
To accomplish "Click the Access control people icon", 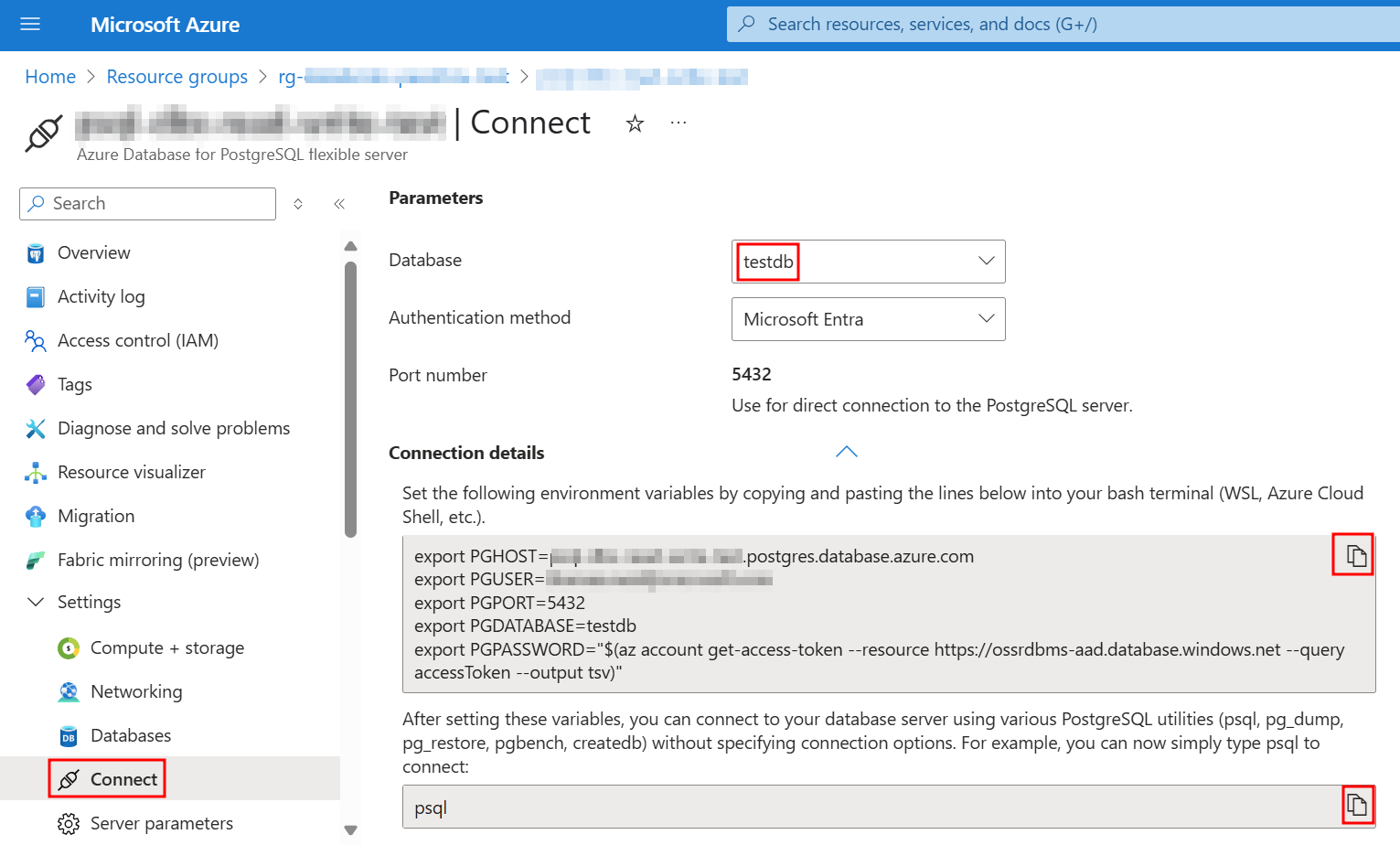I will 36,341.
